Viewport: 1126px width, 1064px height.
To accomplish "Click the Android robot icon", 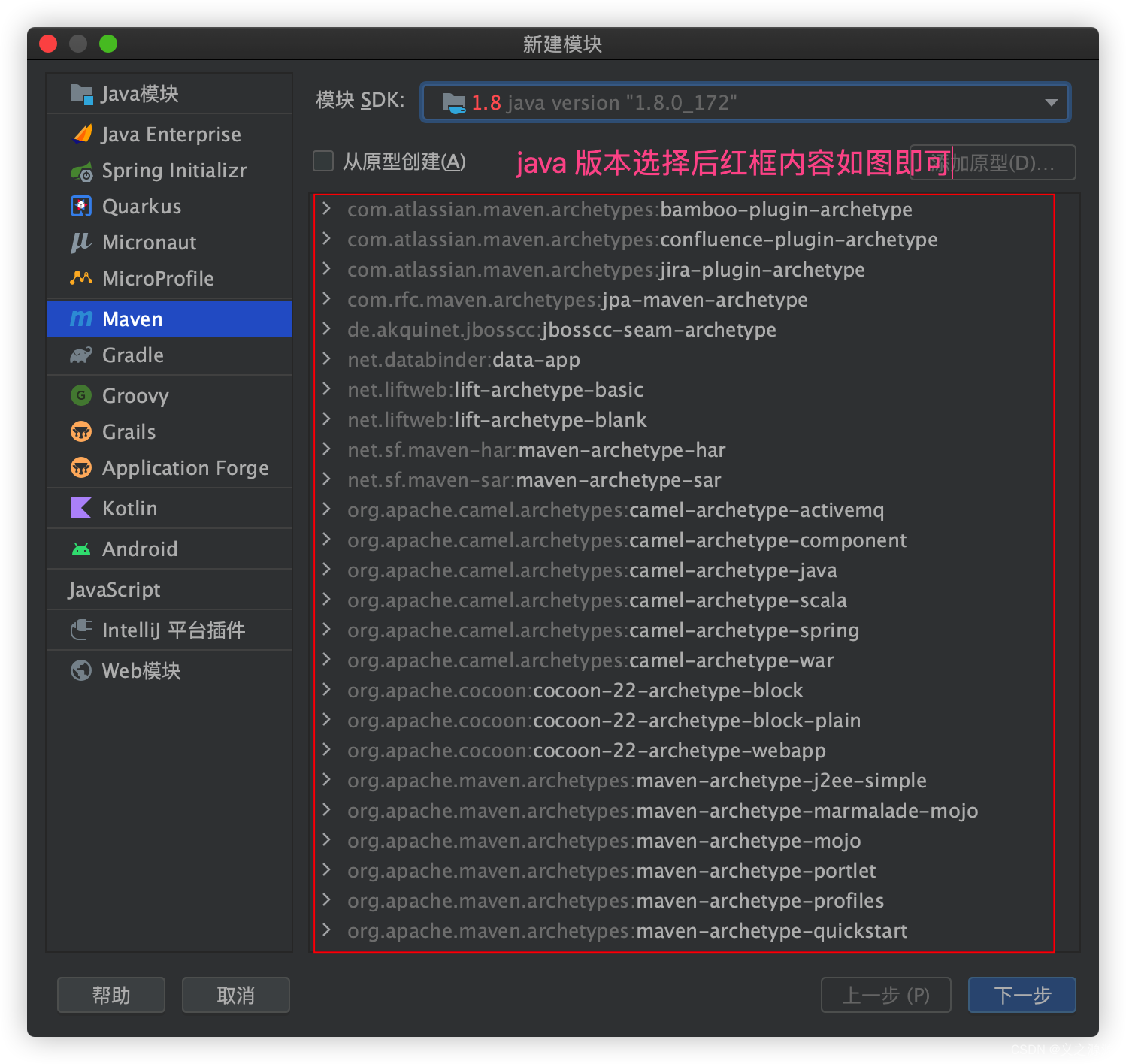I will [x=81, y=549].
